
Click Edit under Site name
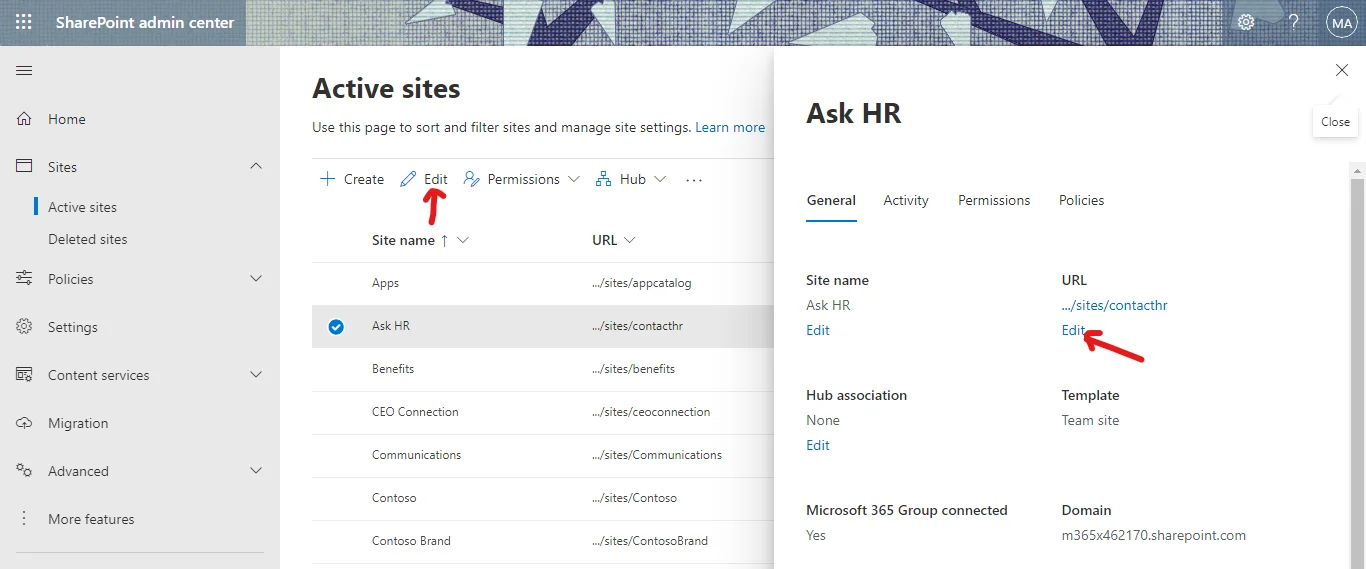tap(818, 330)
